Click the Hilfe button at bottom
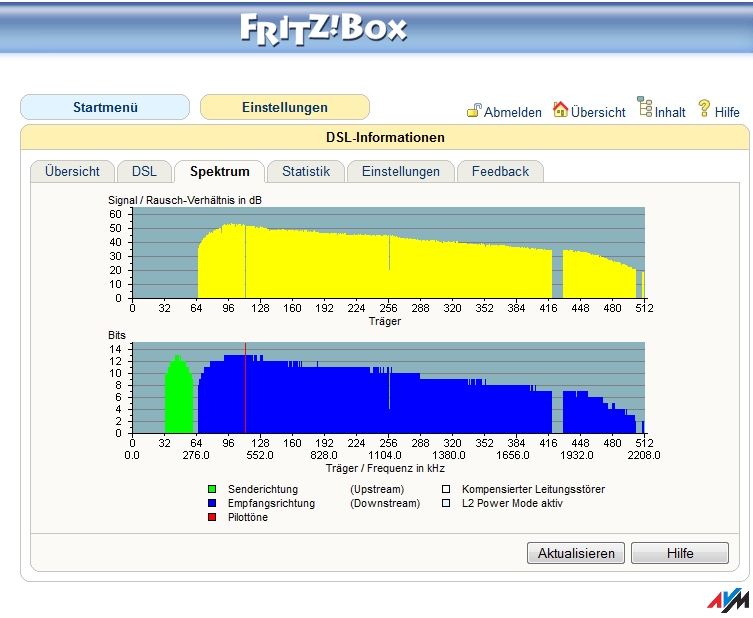753x618 pixels. (x=680, y=553)
